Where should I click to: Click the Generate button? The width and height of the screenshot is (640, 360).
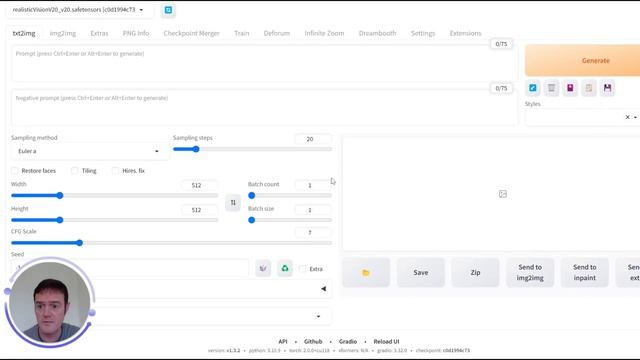(582, 60)
